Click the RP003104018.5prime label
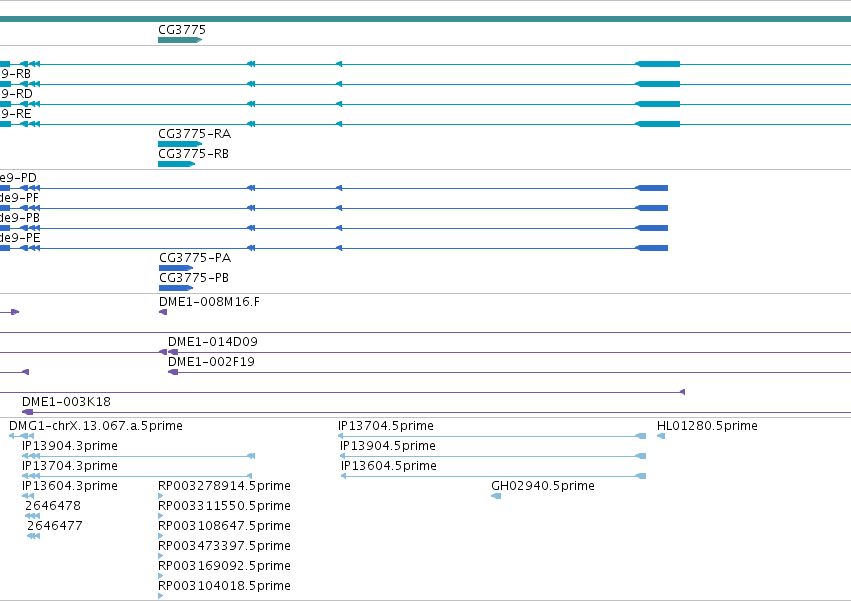The image size is (851, 601). tap(224, 586)
